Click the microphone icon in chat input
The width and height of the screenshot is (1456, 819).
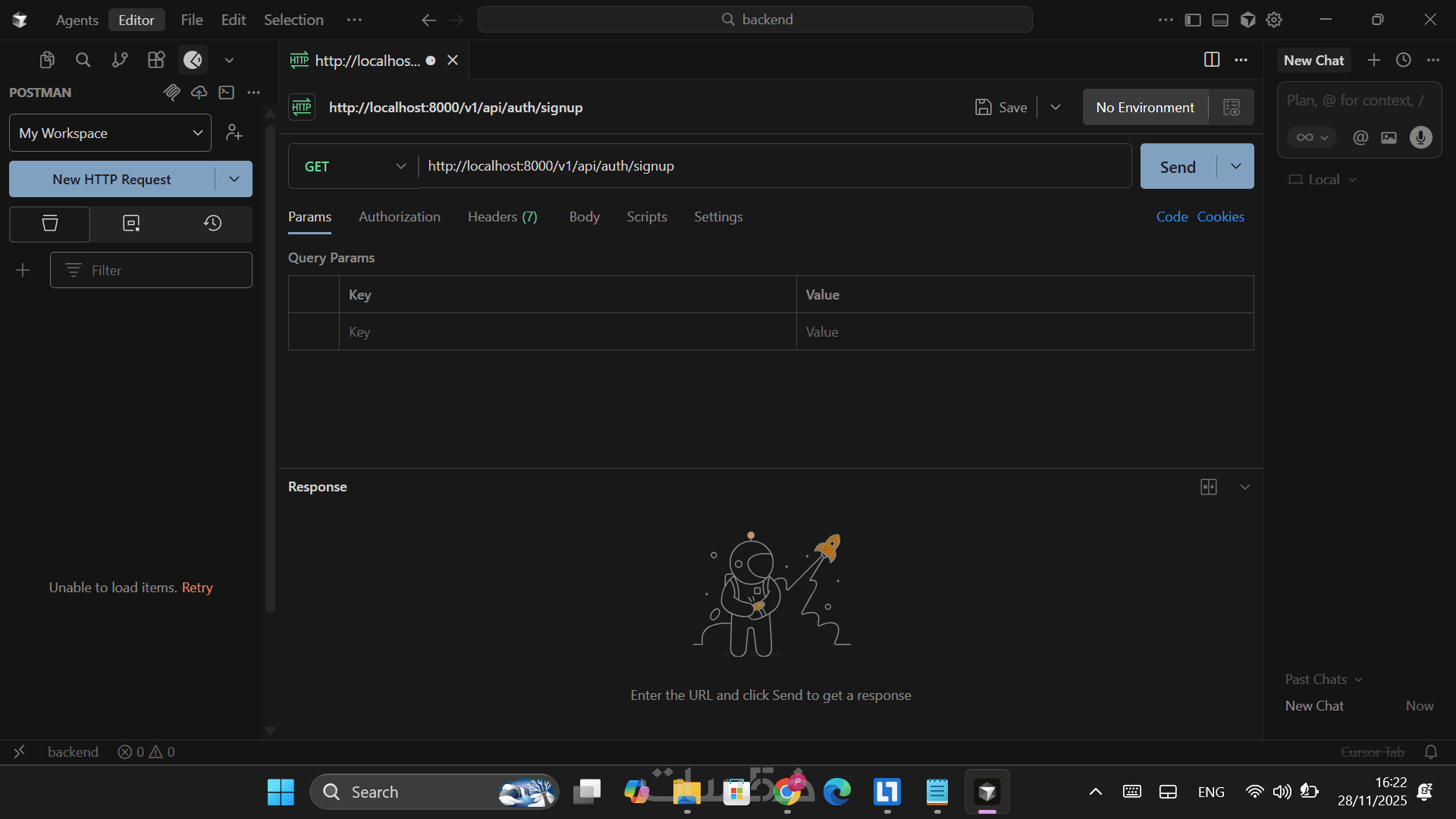click(x=1420, y=137)
